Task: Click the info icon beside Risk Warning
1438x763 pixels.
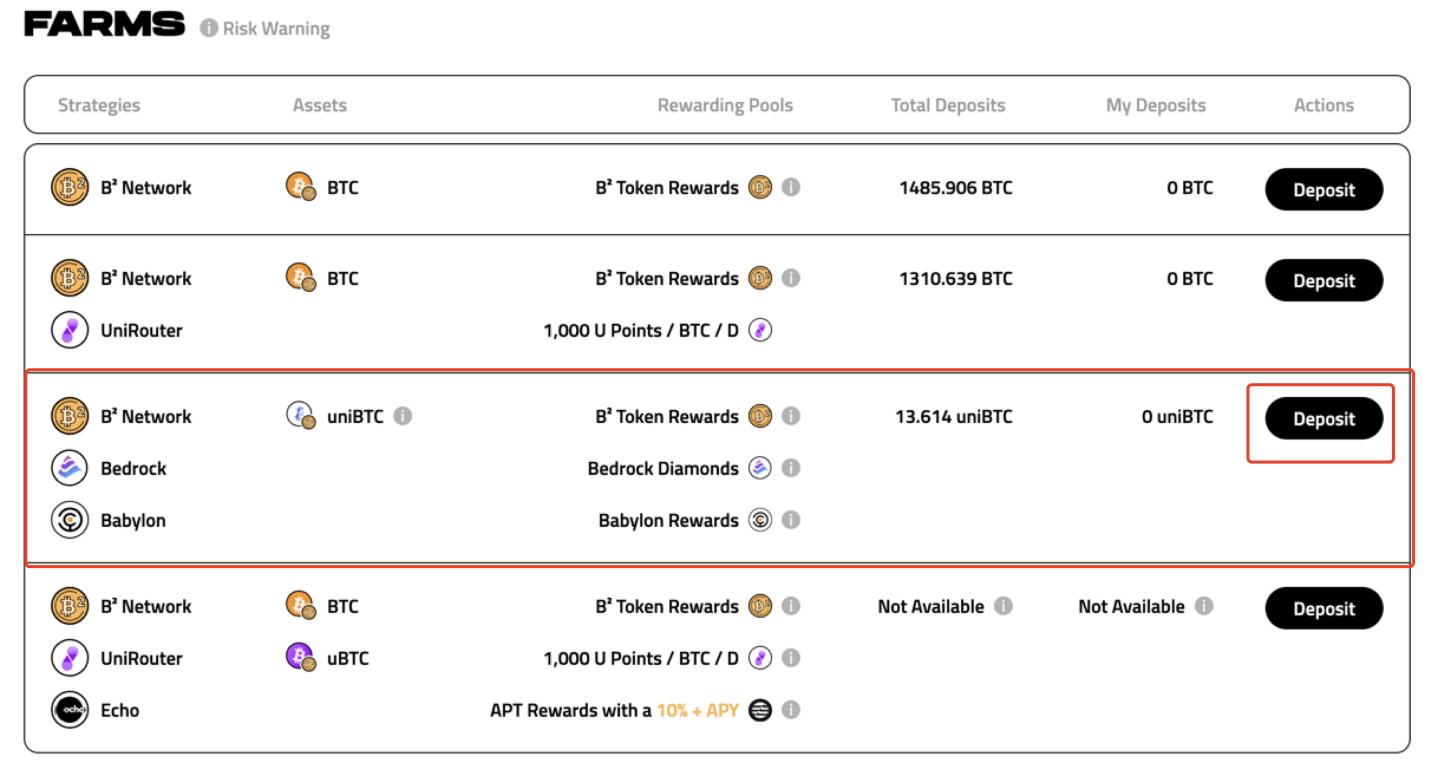Action: pos(207,29)
